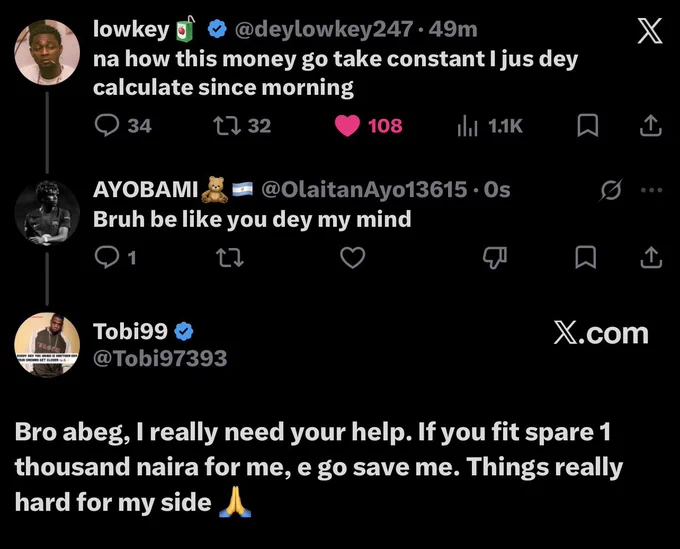Repost AYOBAMI's reply
The height and width of the screenshot is (549, 680).
(230, 257)
